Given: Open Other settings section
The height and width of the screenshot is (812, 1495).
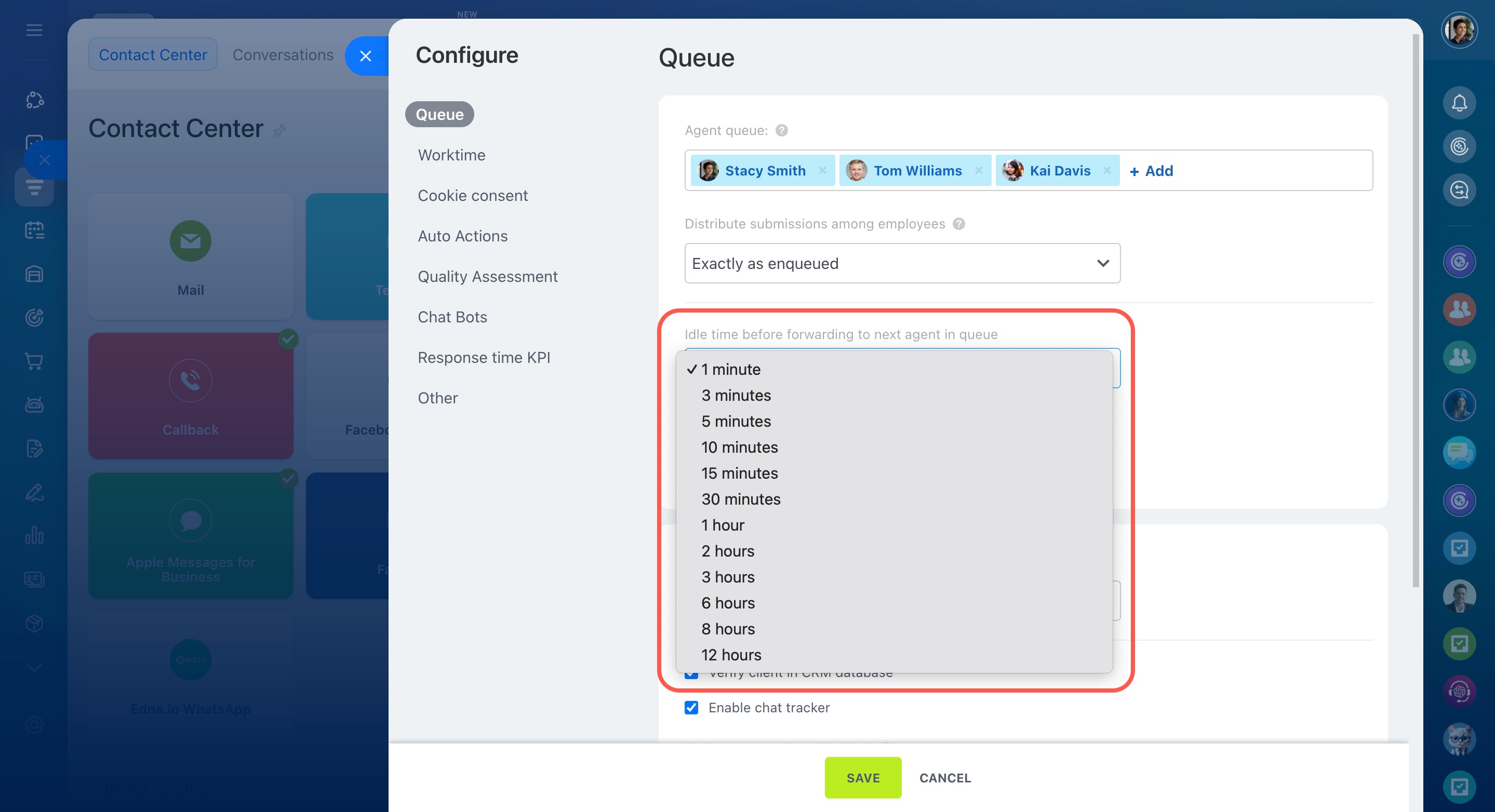Looking at the screenshot, I should (437, 398).
